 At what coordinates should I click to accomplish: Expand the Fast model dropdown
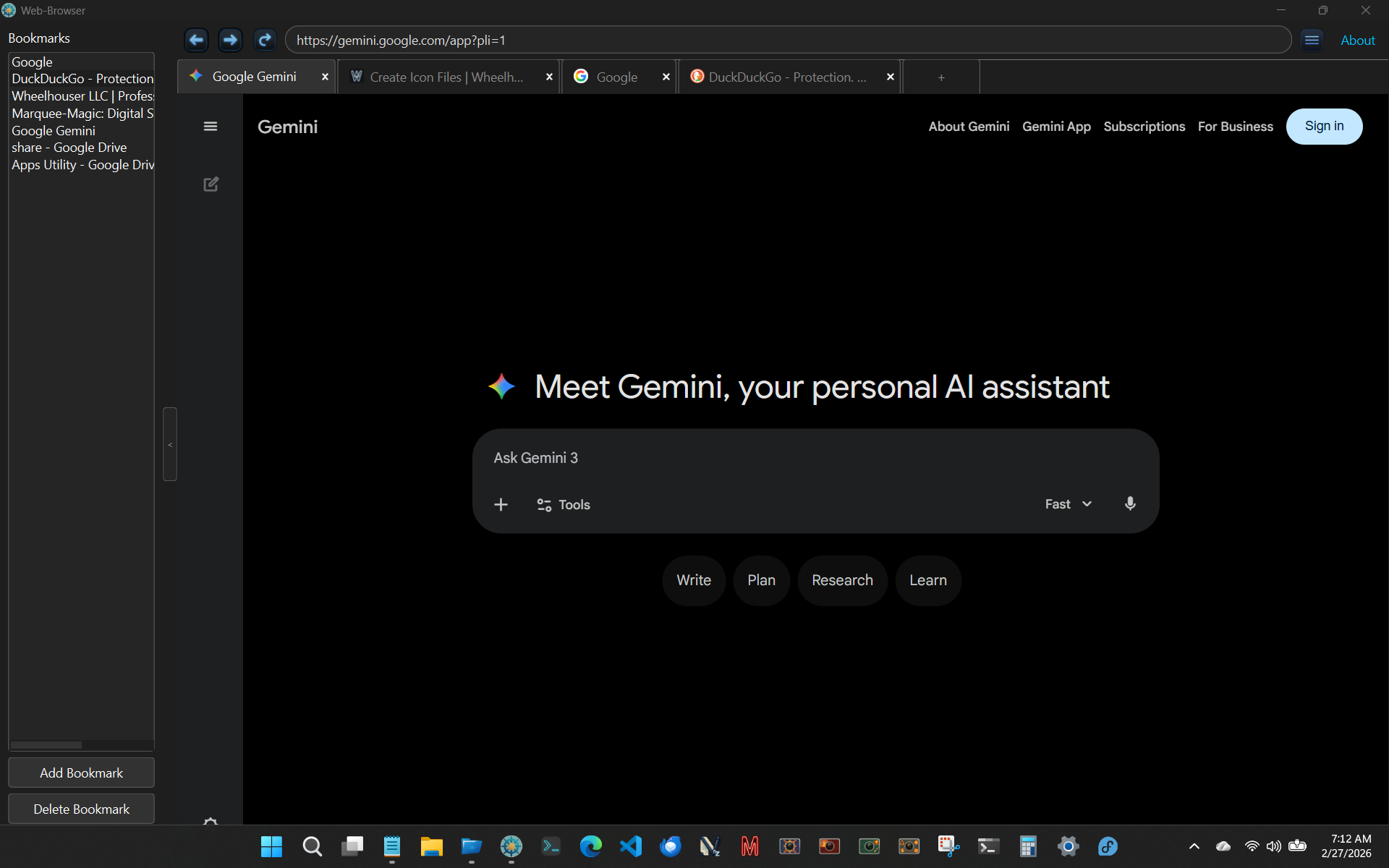(x=1069, y=504)
